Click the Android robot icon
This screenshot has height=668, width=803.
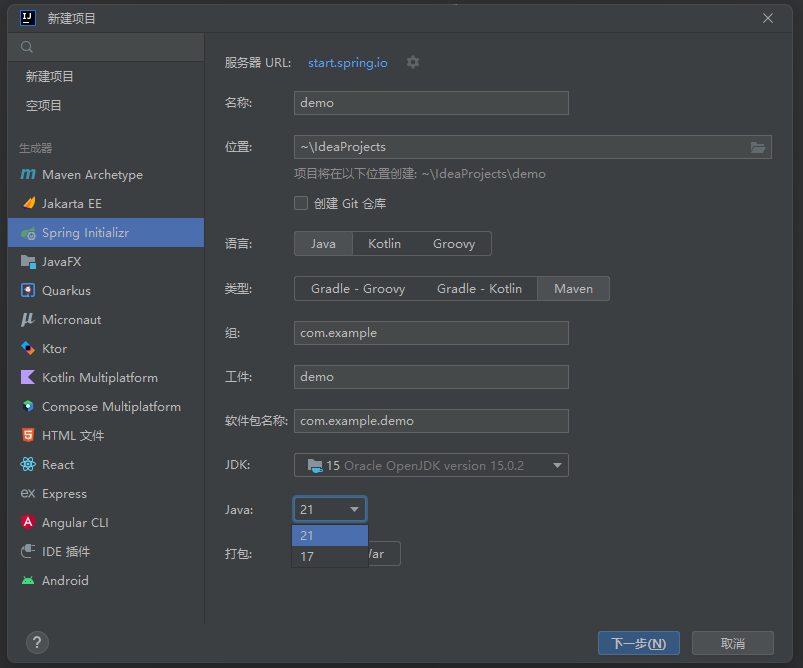(x=28, y=580)
